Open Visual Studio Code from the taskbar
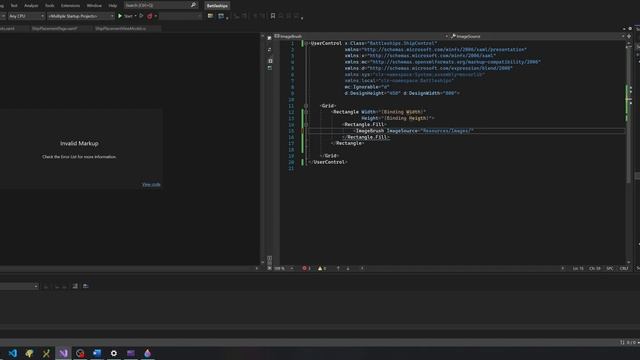640x360 pixels. pos(13,353)
